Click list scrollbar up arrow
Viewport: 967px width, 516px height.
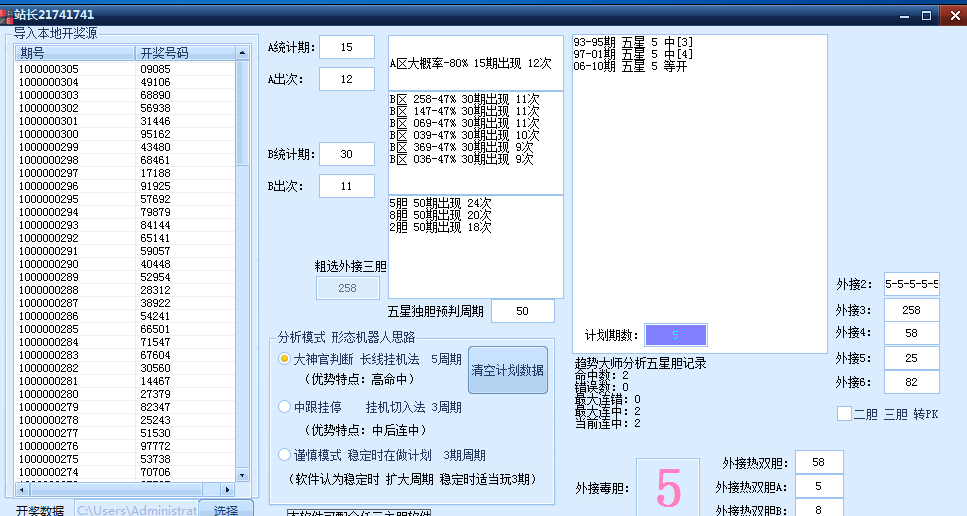pyautogui.click(x=242, y=53)
